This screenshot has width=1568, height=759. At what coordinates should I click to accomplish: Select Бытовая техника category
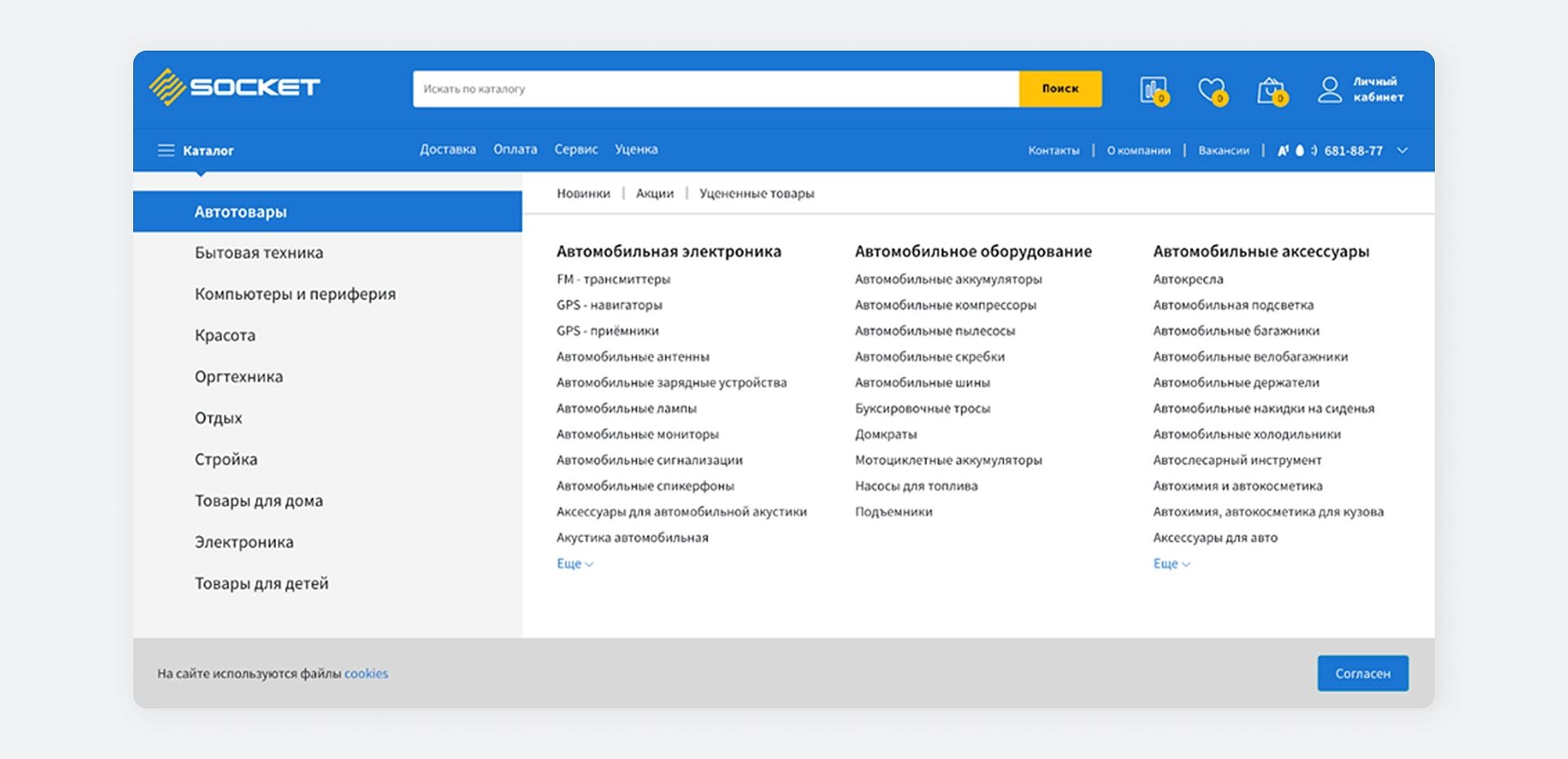259,253
